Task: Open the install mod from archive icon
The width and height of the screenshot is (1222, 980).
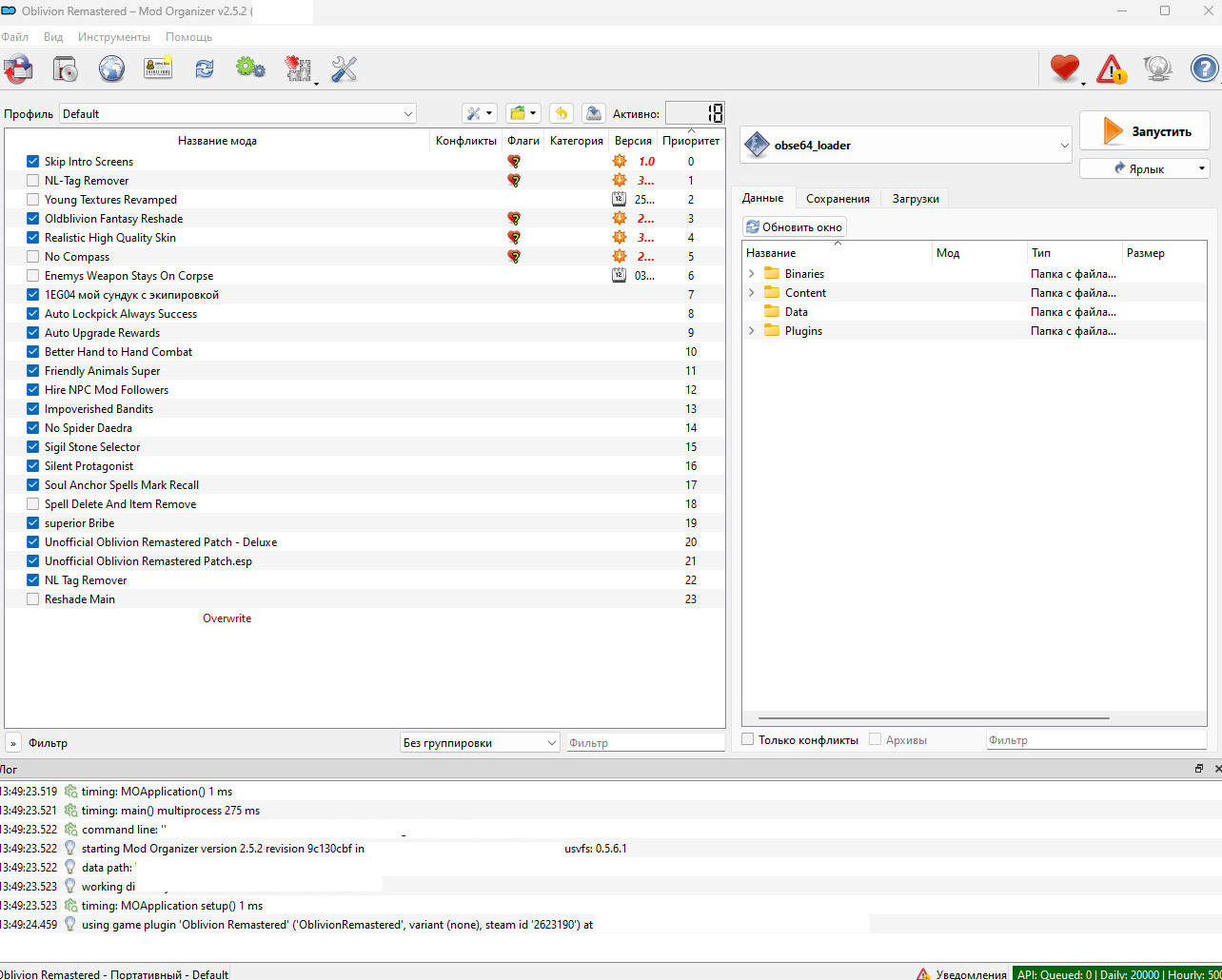Action: [x=65, y=69]
